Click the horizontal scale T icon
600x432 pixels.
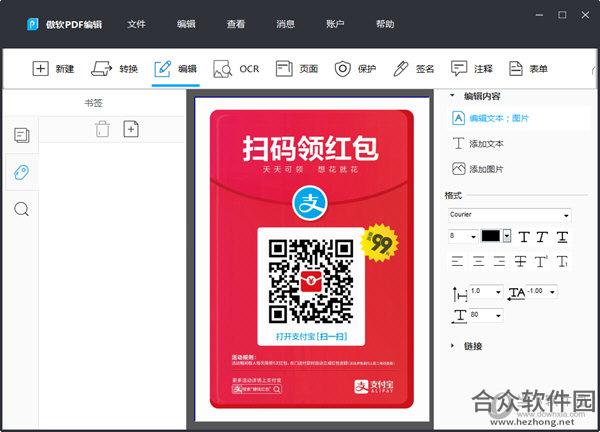[460, 316]
